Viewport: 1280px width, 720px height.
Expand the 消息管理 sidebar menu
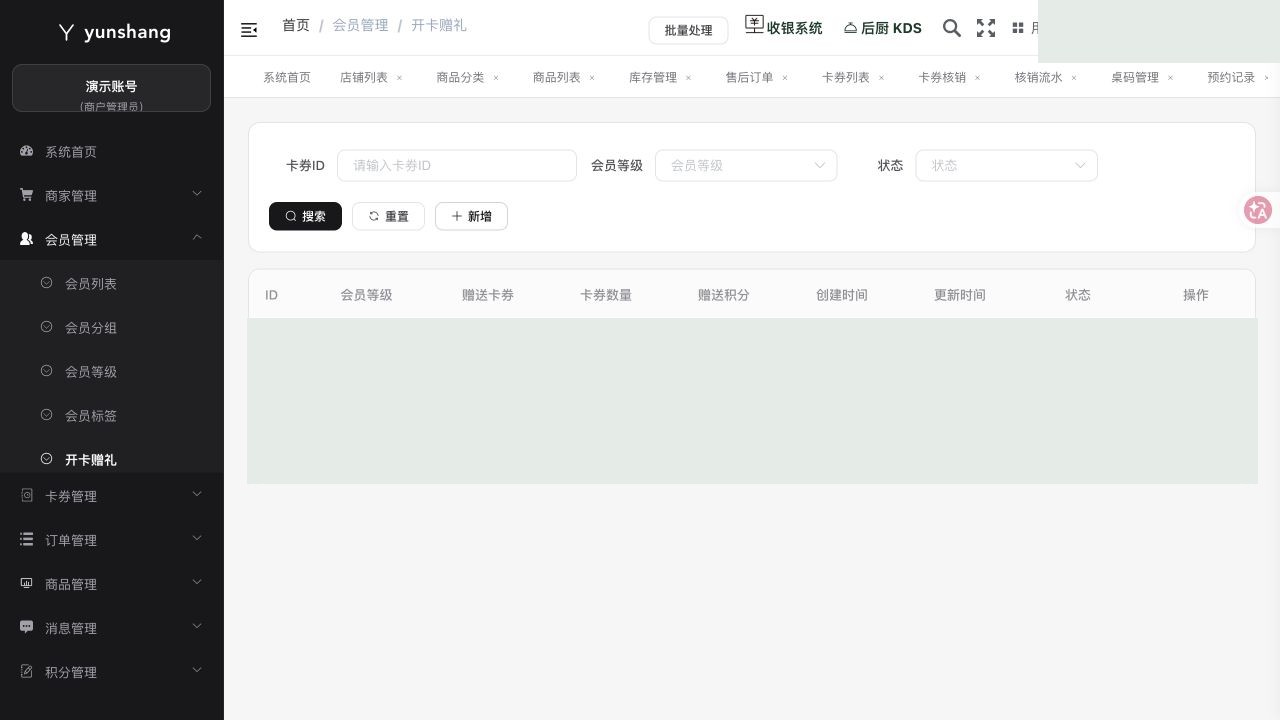112,627
